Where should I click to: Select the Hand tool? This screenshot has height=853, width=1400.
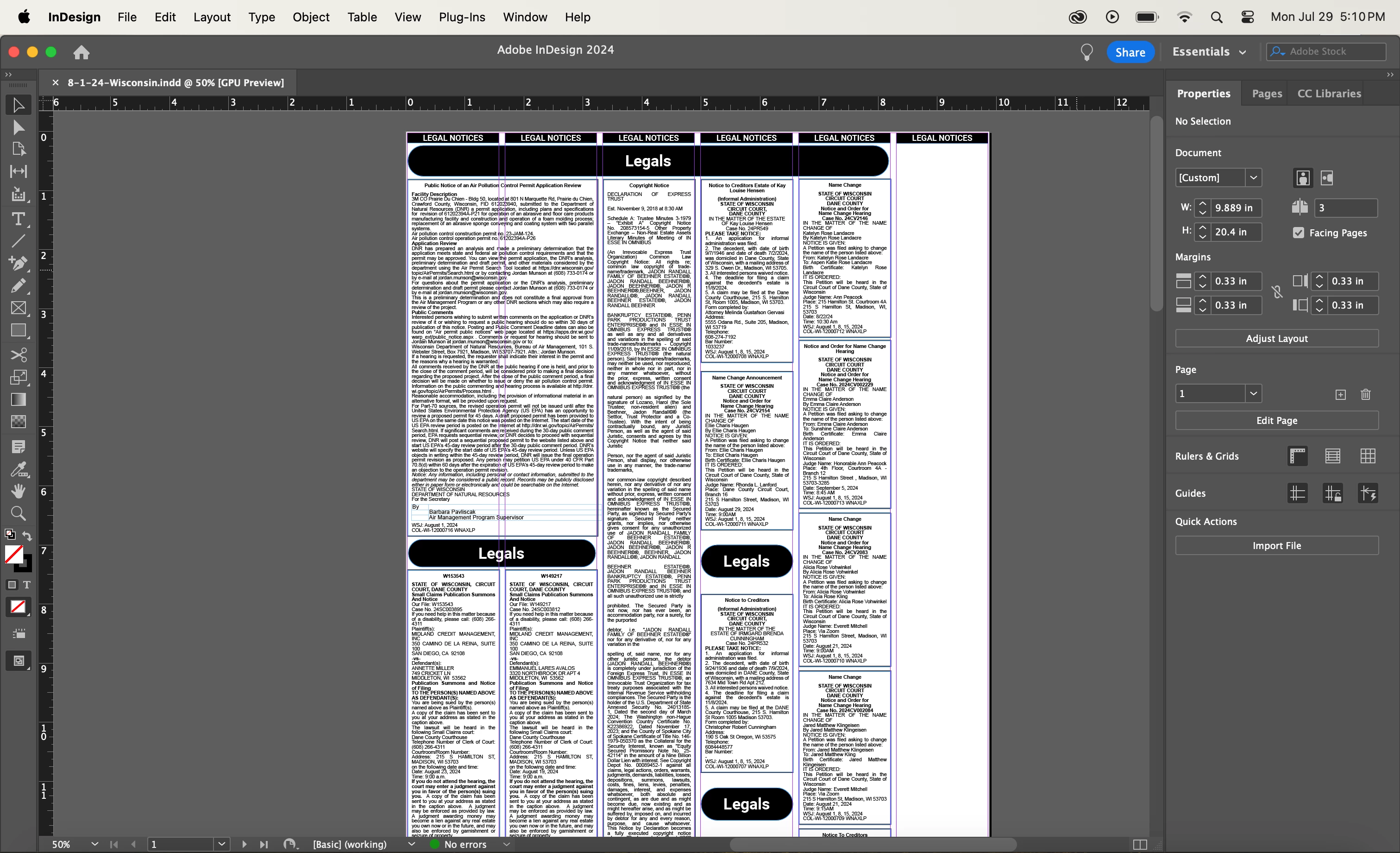click(18, 491)
